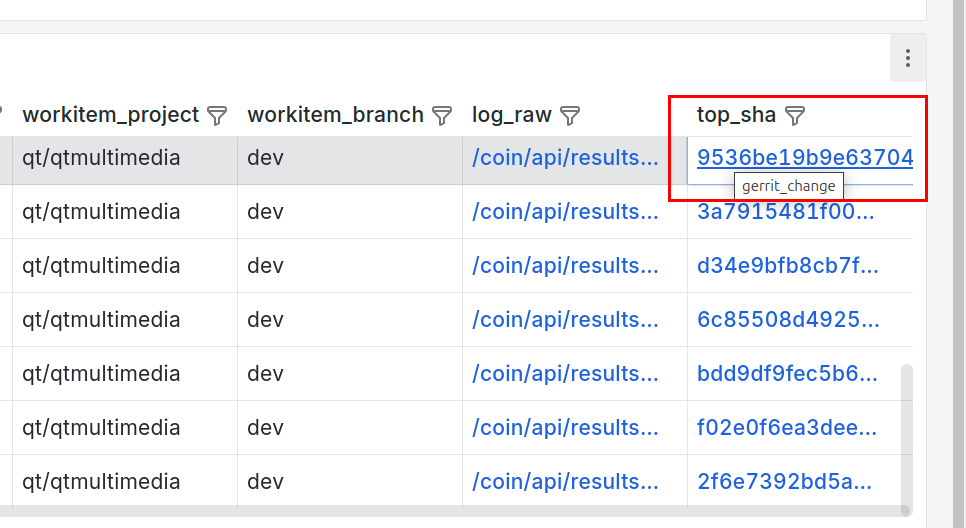Open the d34e9bfb8cb7f SHA link
This screenshot has height=528, width=966.
click(787, 266)
